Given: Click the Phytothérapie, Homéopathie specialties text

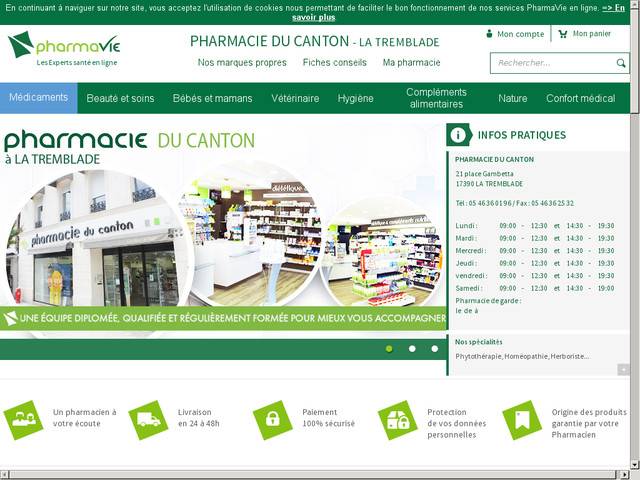Looking at the screenshot, I should tap(522, 356).
